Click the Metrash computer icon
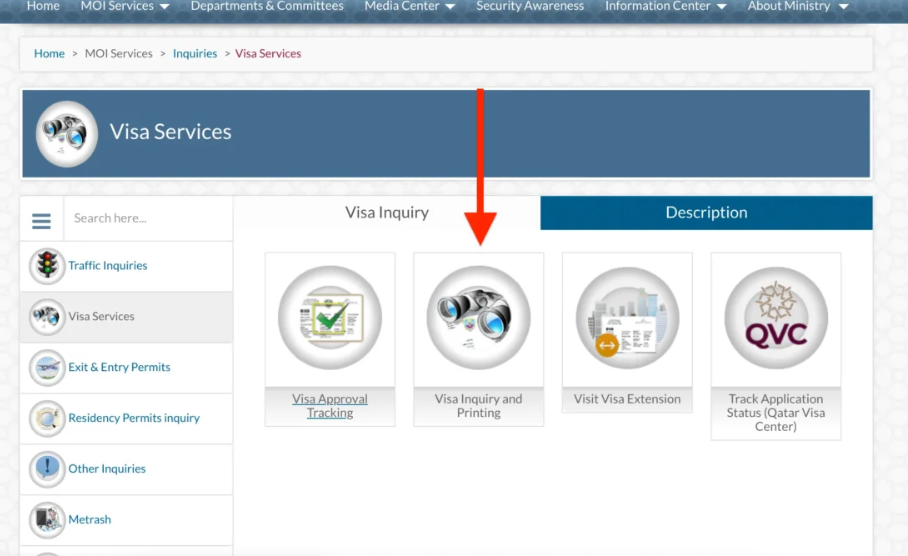This screenshot has width=908, height=556. (47, 520)
